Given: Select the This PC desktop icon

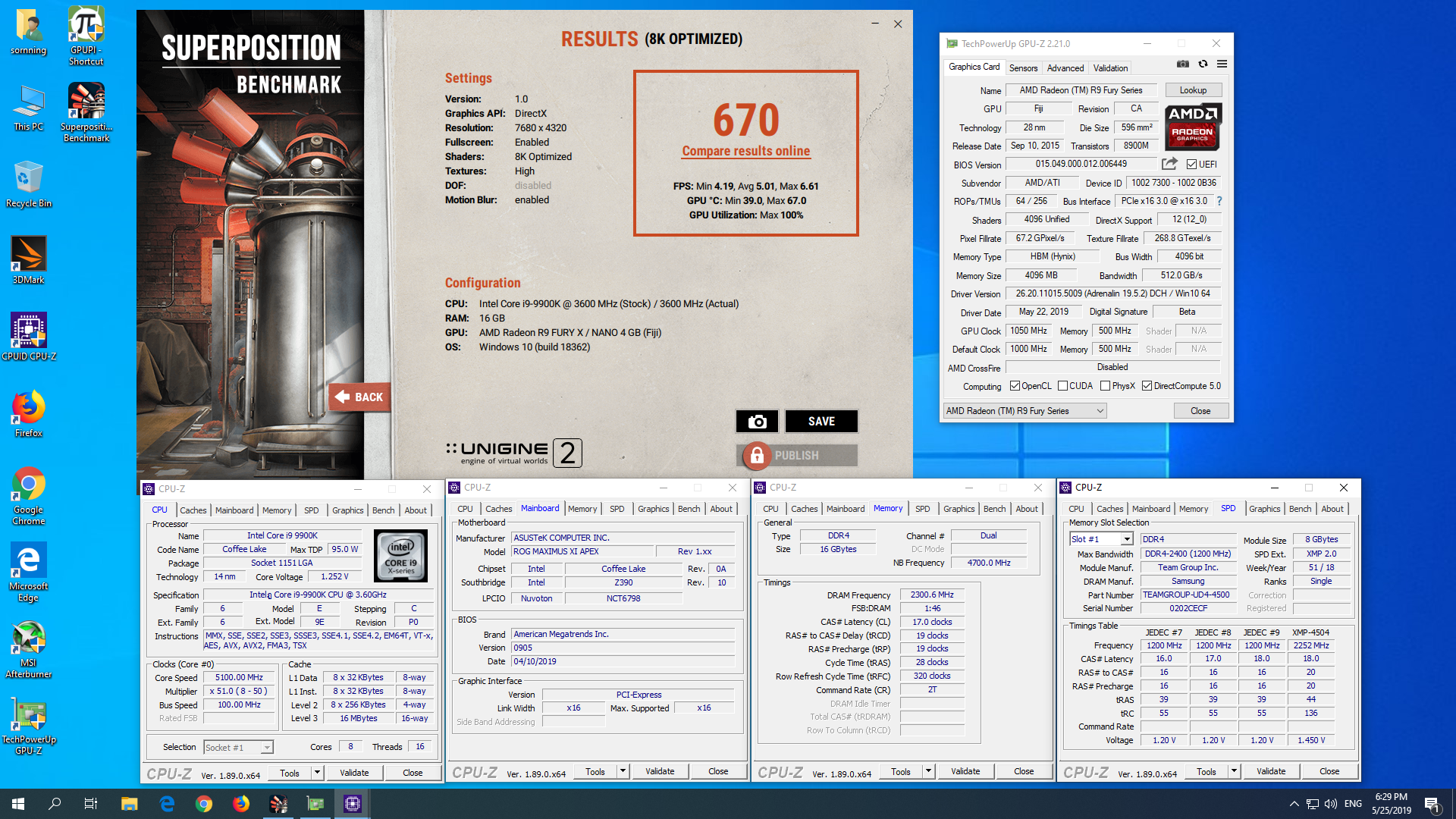Looking at the screenshot, I should [29, 107].
